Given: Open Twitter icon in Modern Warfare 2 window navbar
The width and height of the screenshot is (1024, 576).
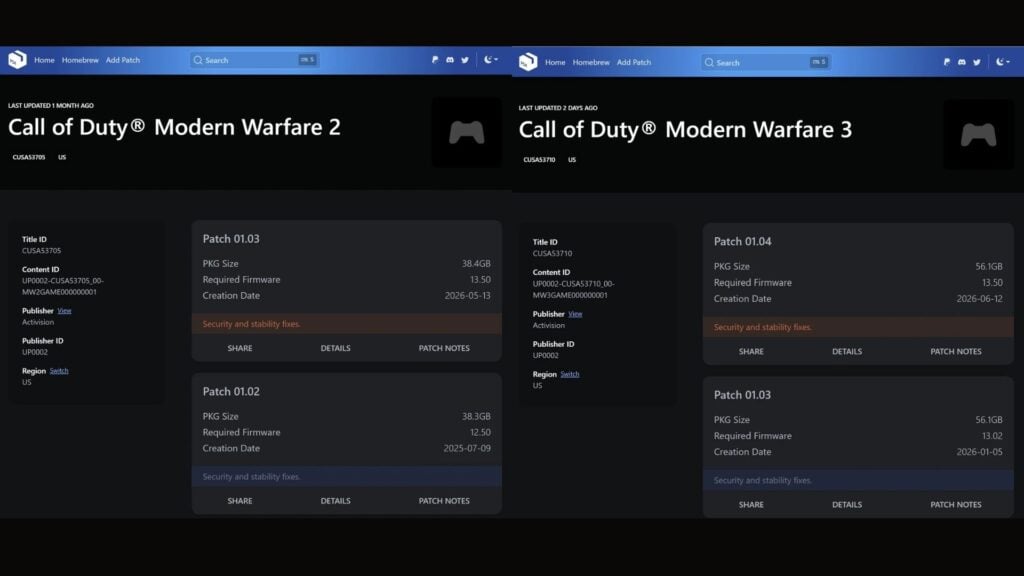Looking at the screenshot, I should coord(465,59).
